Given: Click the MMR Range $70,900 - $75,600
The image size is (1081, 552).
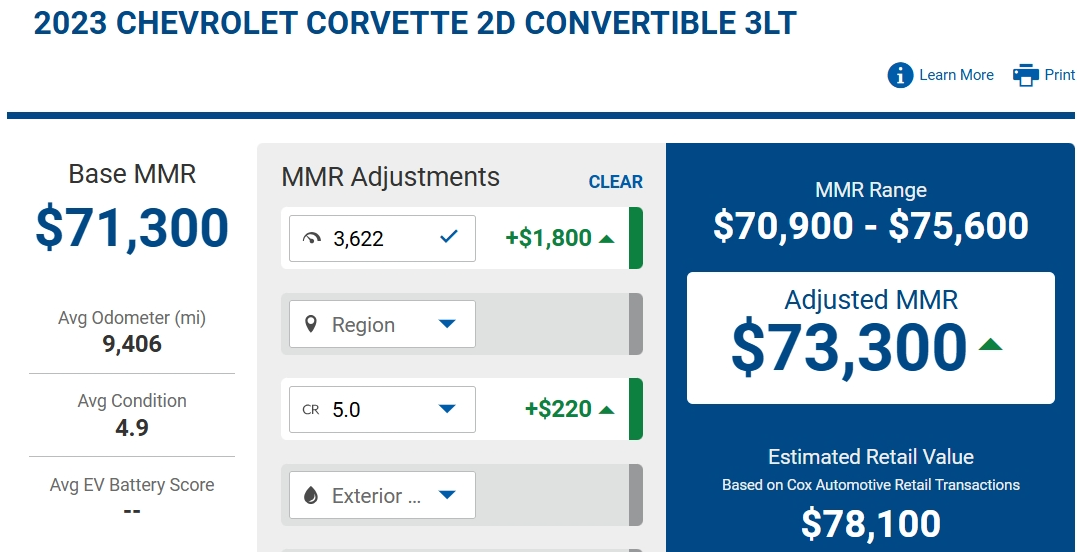Looking at the screenshot, I should tap(871, 226).
